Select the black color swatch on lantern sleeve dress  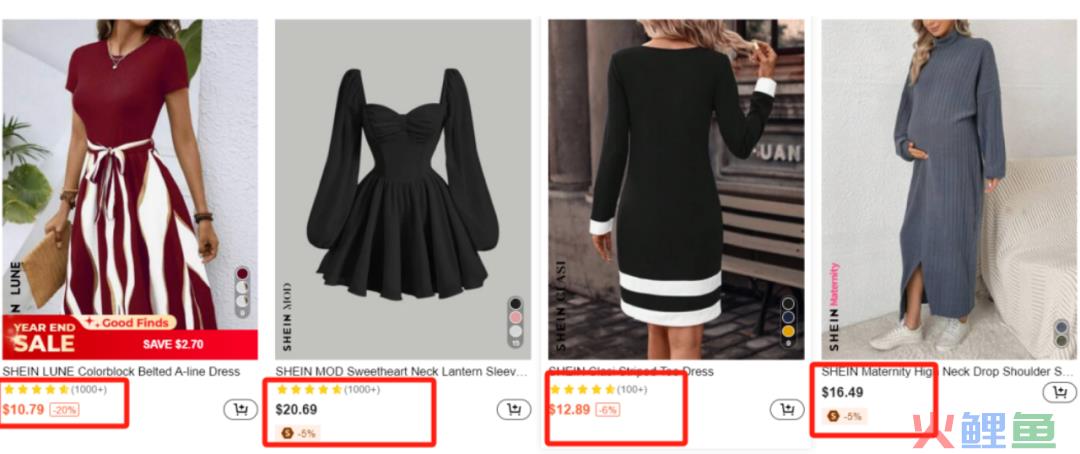point(515,304)
